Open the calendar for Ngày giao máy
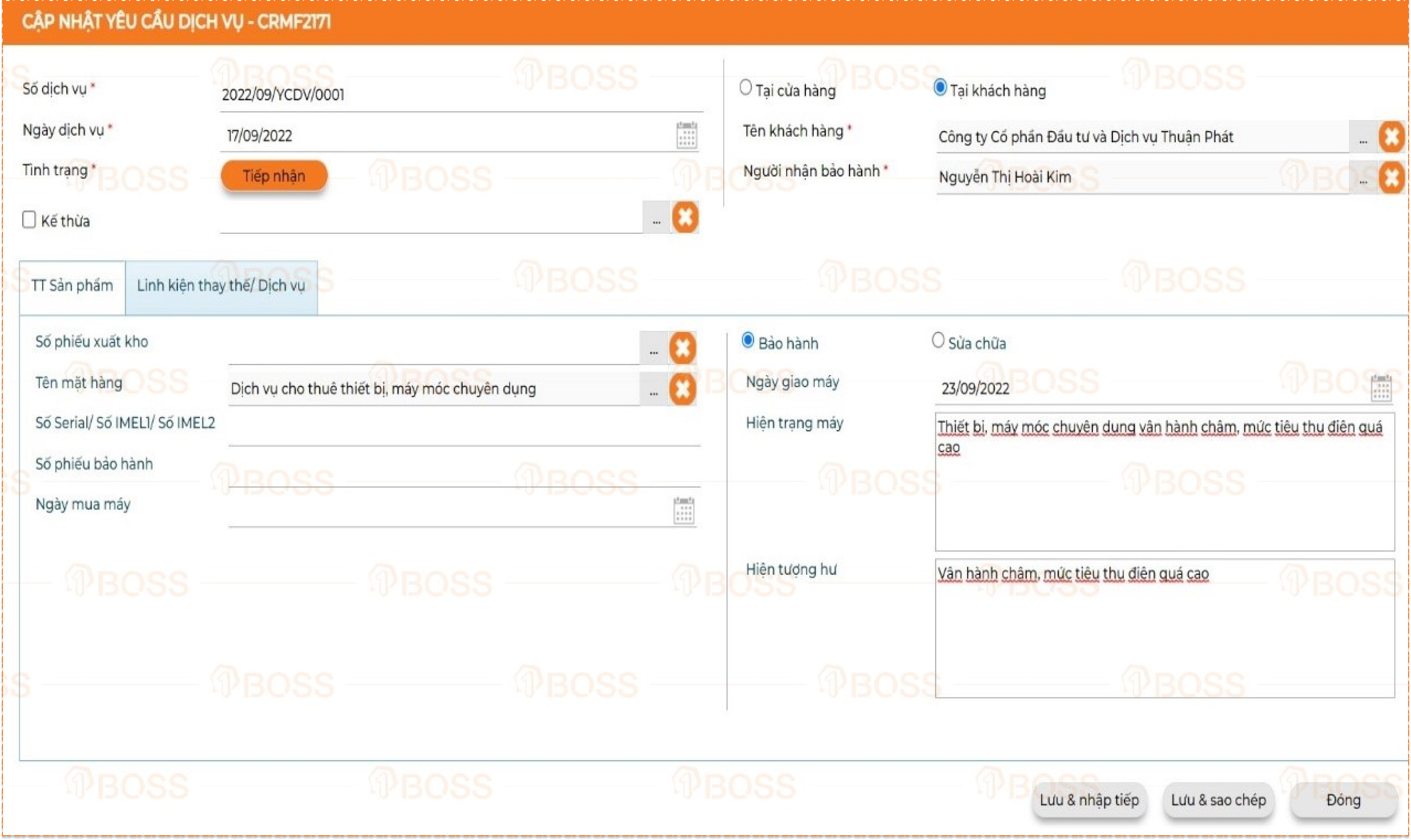 1382,388
